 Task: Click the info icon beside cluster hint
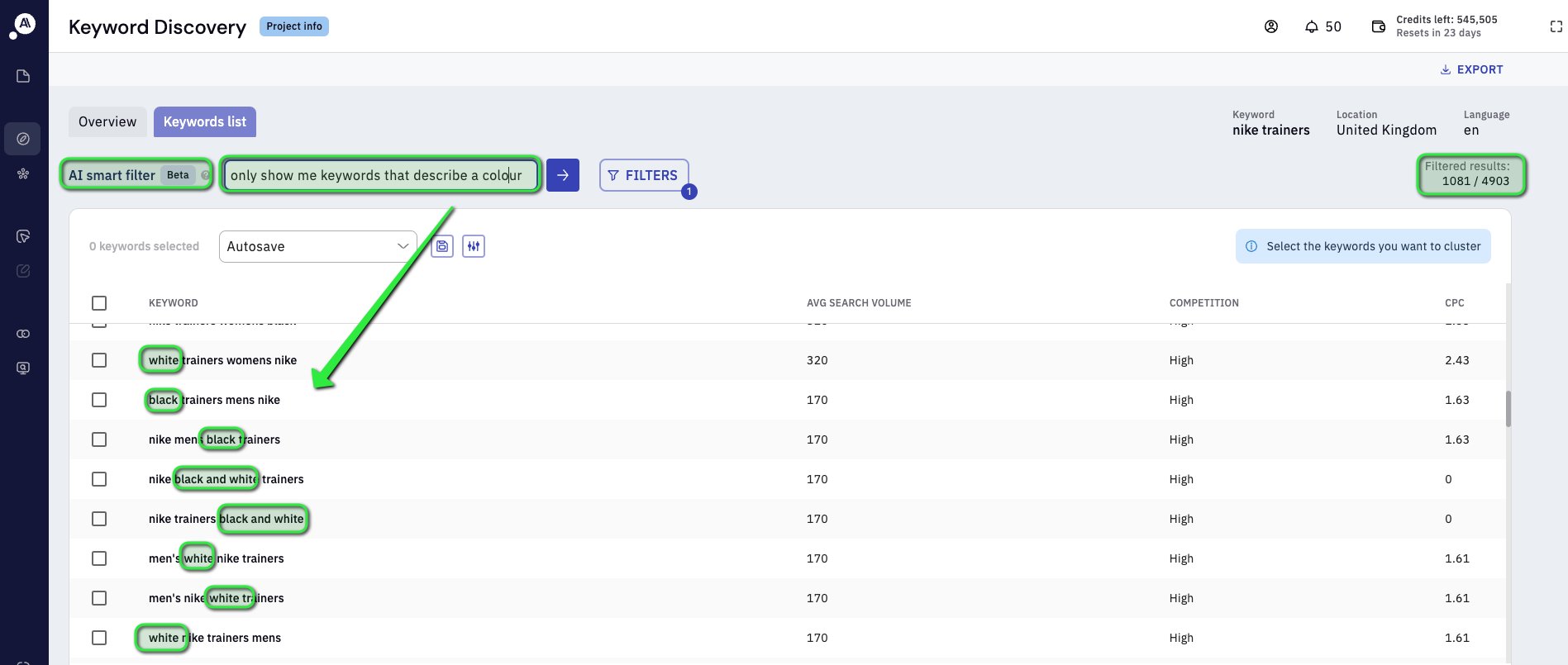point(1251,246)
